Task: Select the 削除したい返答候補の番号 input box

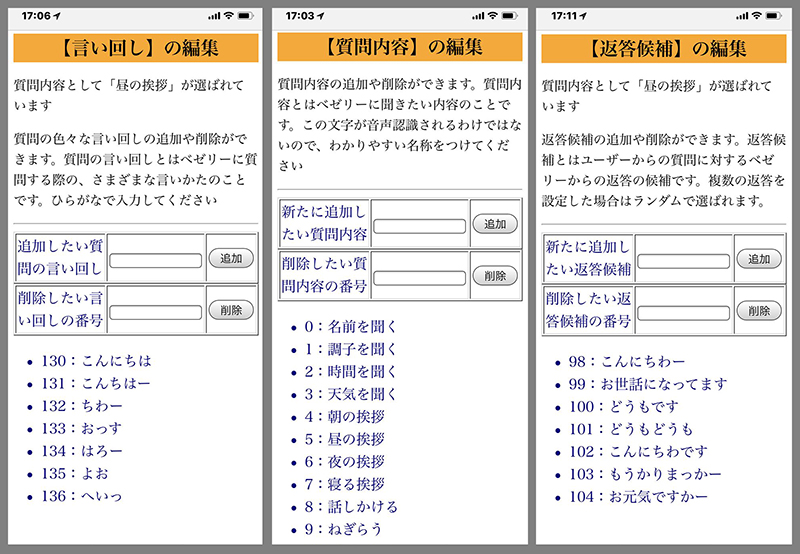Action: tap(683, 312)
